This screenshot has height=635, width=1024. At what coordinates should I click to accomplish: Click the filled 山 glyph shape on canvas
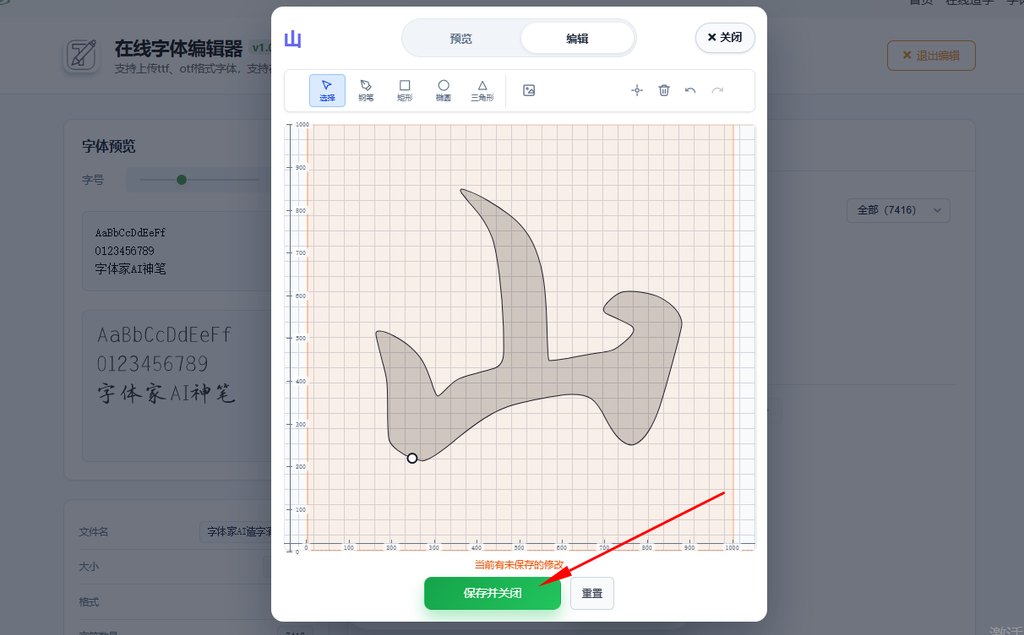[560, 380]
